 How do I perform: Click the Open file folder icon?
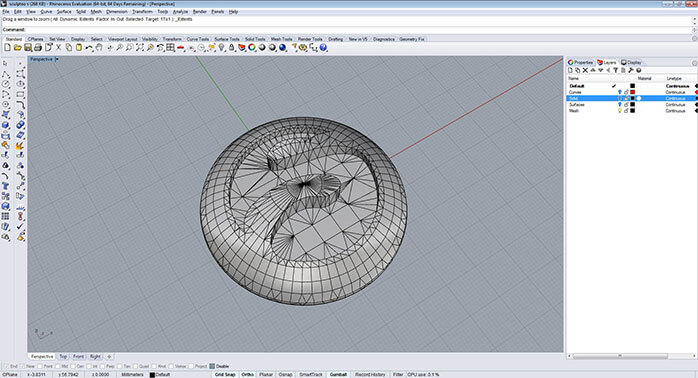(17, 48)
